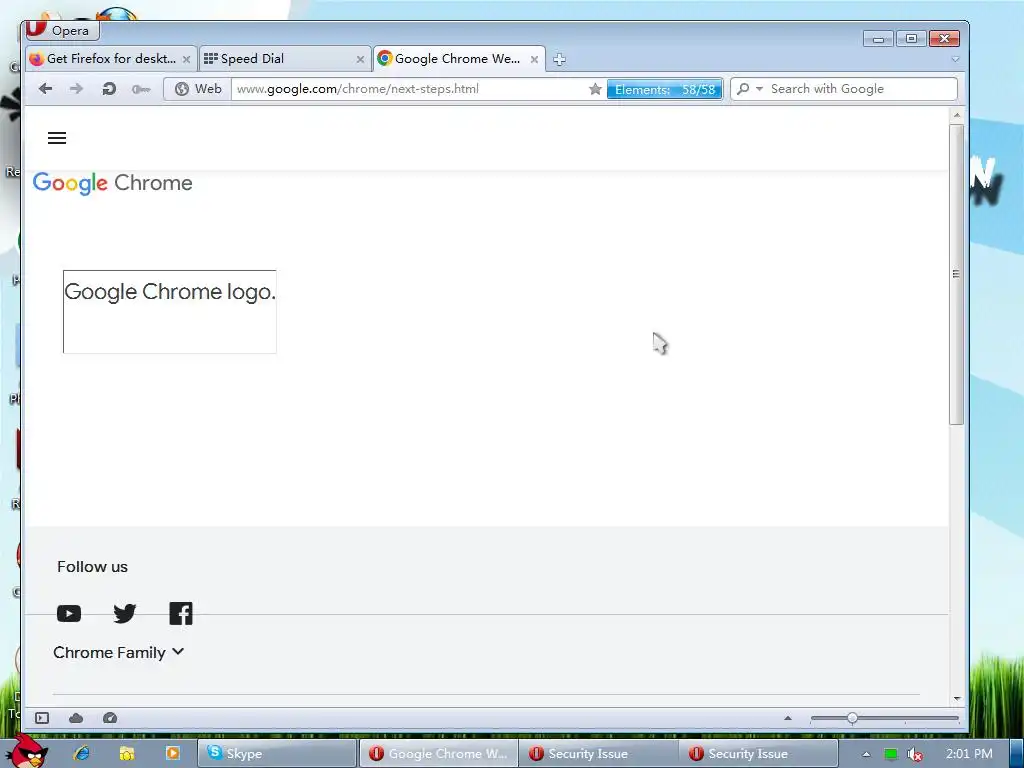Screen dimensions: 1024x768
Task: Click the muted volume tray icon
Action: click(x=915, y=754)
